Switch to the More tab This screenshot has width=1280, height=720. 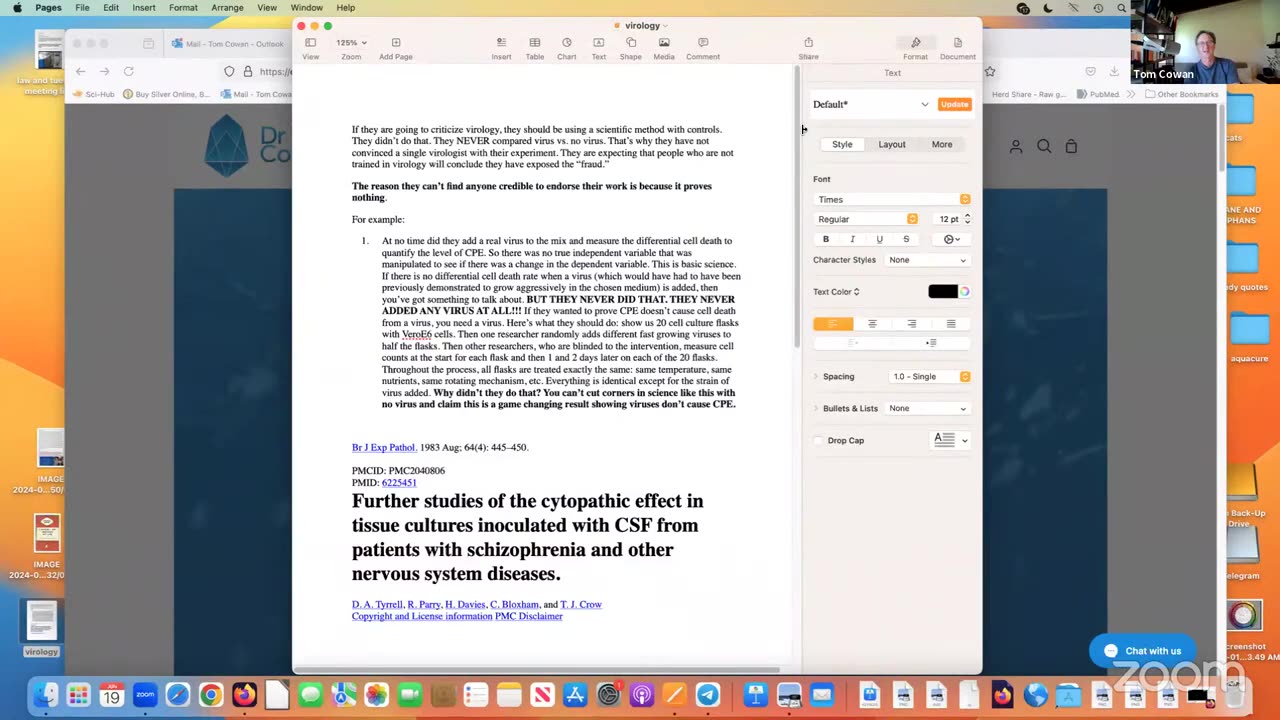[x=942, y=144]
